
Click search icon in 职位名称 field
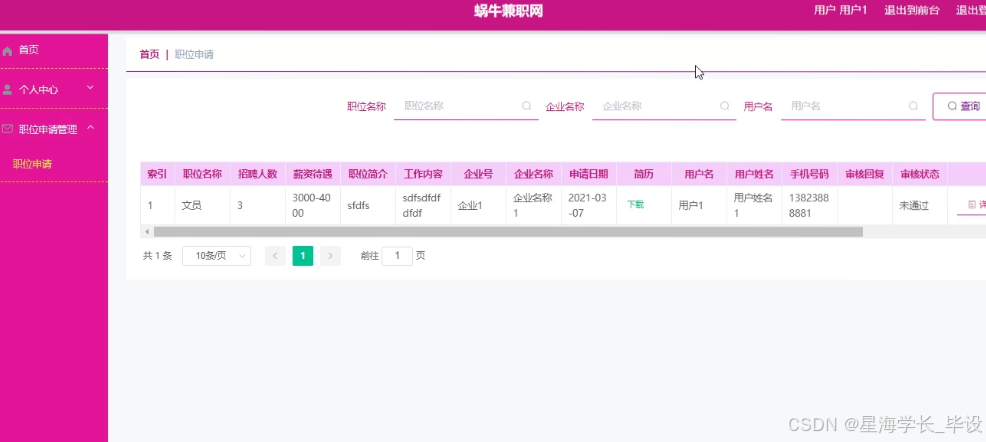tap(526, 106)
